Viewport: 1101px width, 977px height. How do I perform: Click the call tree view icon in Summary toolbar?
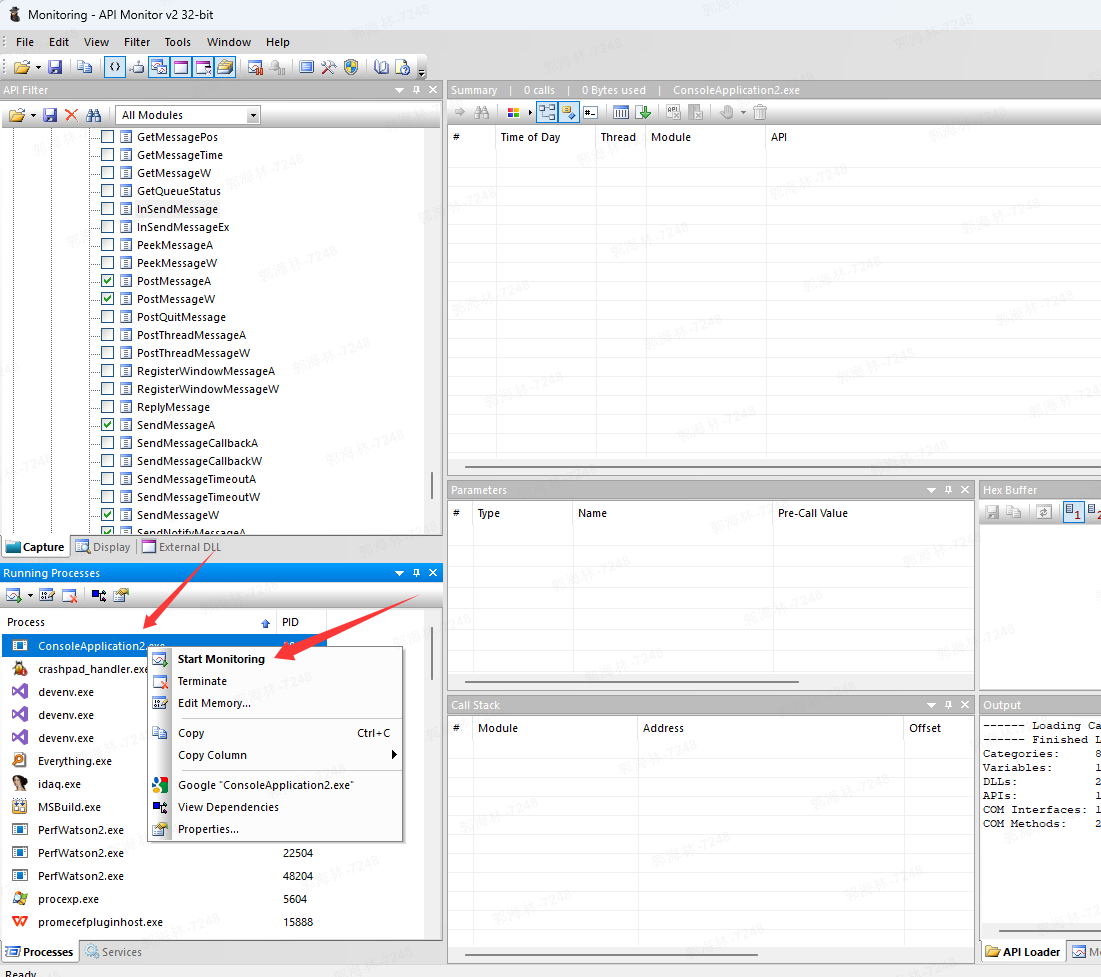pyautogui.click(x=547, y=112)
